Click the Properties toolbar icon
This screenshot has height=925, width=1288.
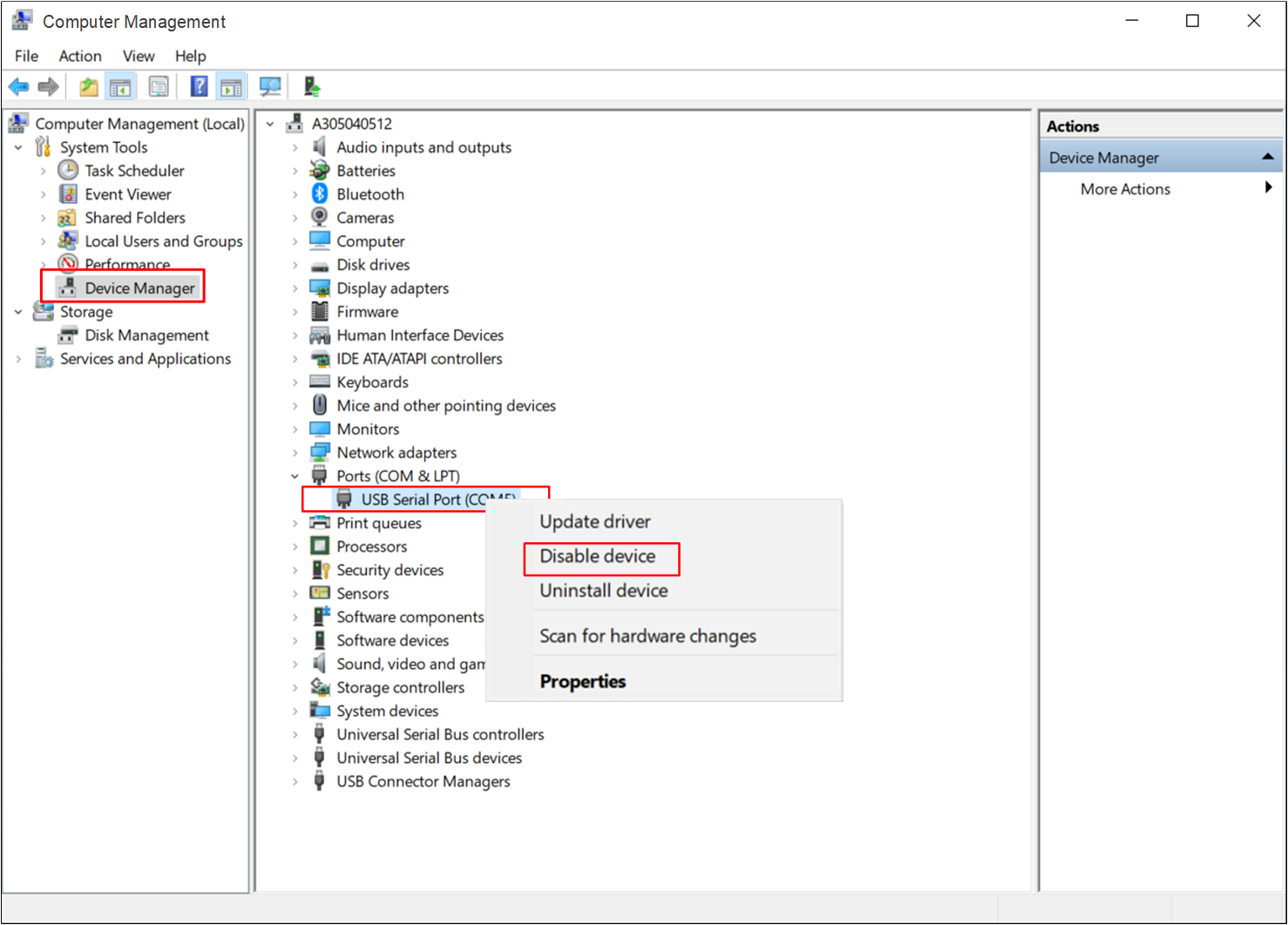pyautogui.click(x=159, y=86)
